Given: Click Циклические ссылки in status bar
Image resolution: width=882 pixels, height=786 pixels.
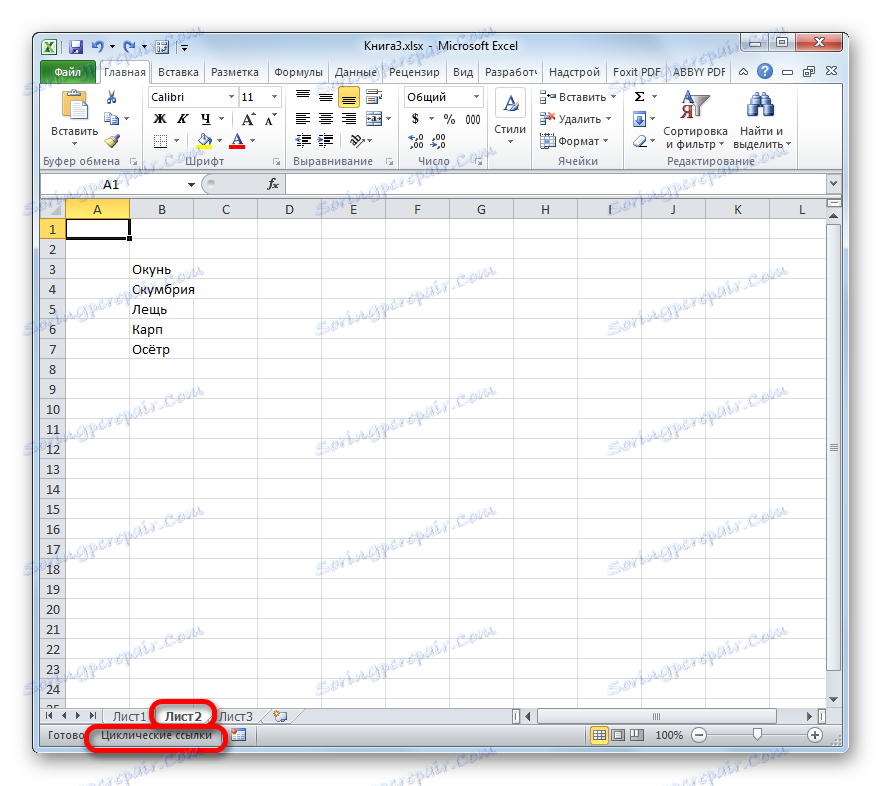Looking at the screenshot, I should click(156, 735).
